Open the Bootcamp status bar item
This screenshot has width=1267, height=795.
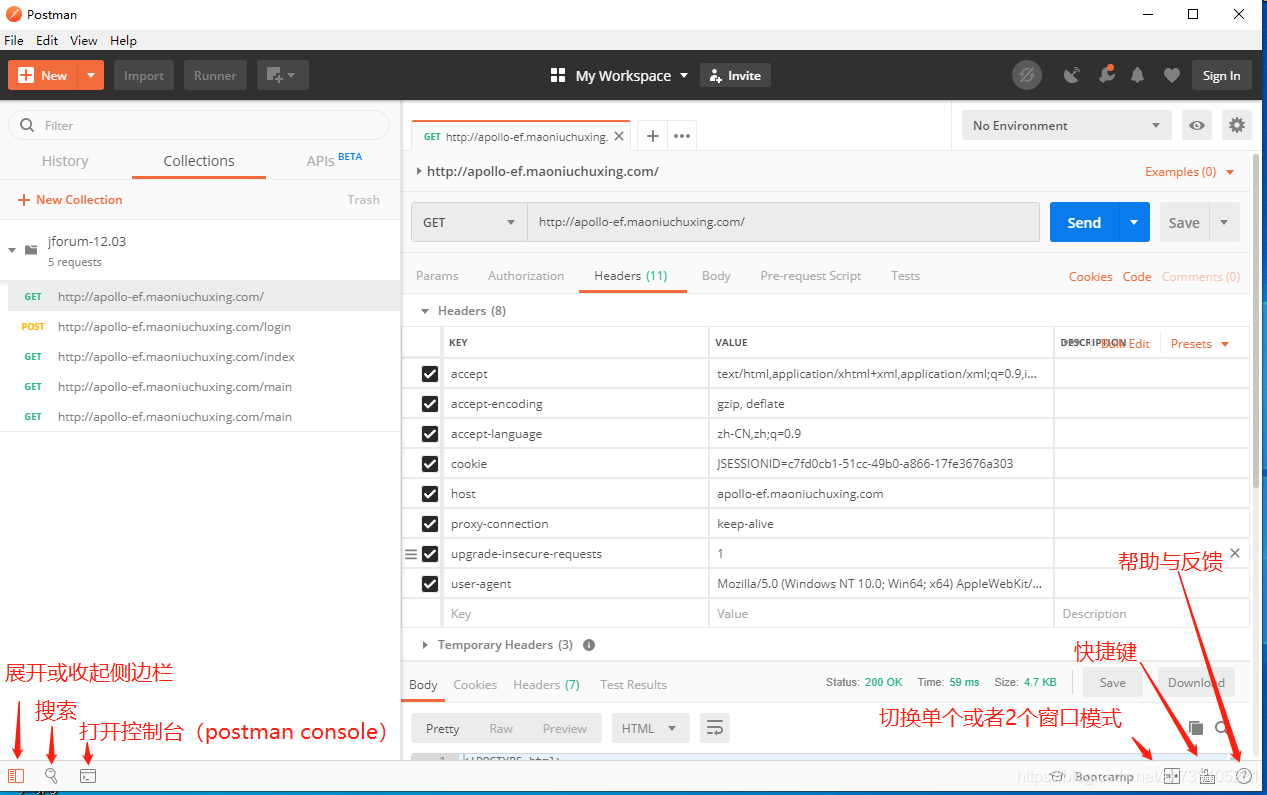click(1092, 776)
